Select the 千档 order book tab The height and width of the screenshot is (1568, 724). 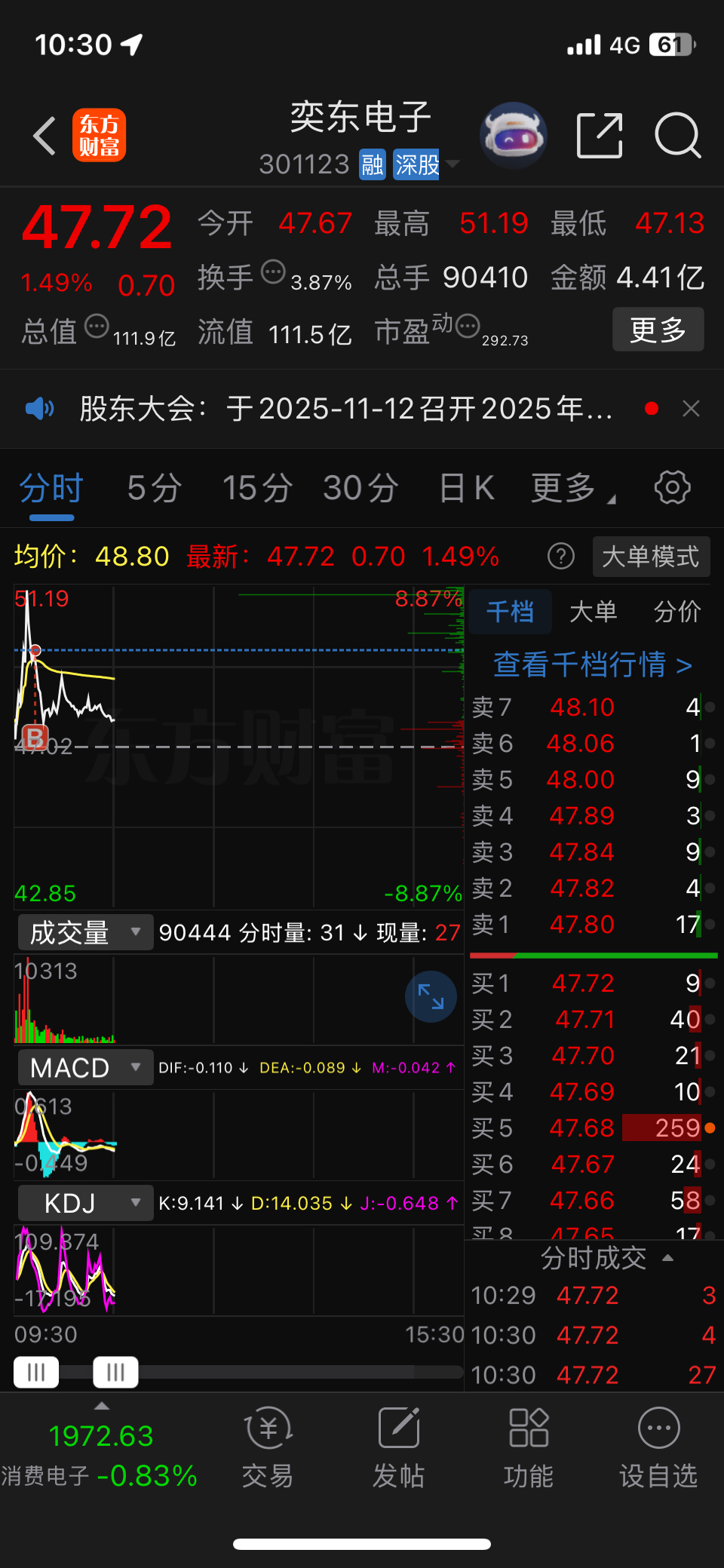click(511, 611)
